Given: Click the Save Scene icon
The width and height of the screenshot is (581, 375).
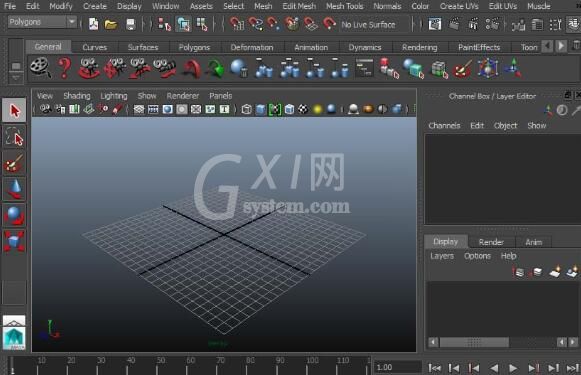Looking at the screenshot, I should click(130, 25).
